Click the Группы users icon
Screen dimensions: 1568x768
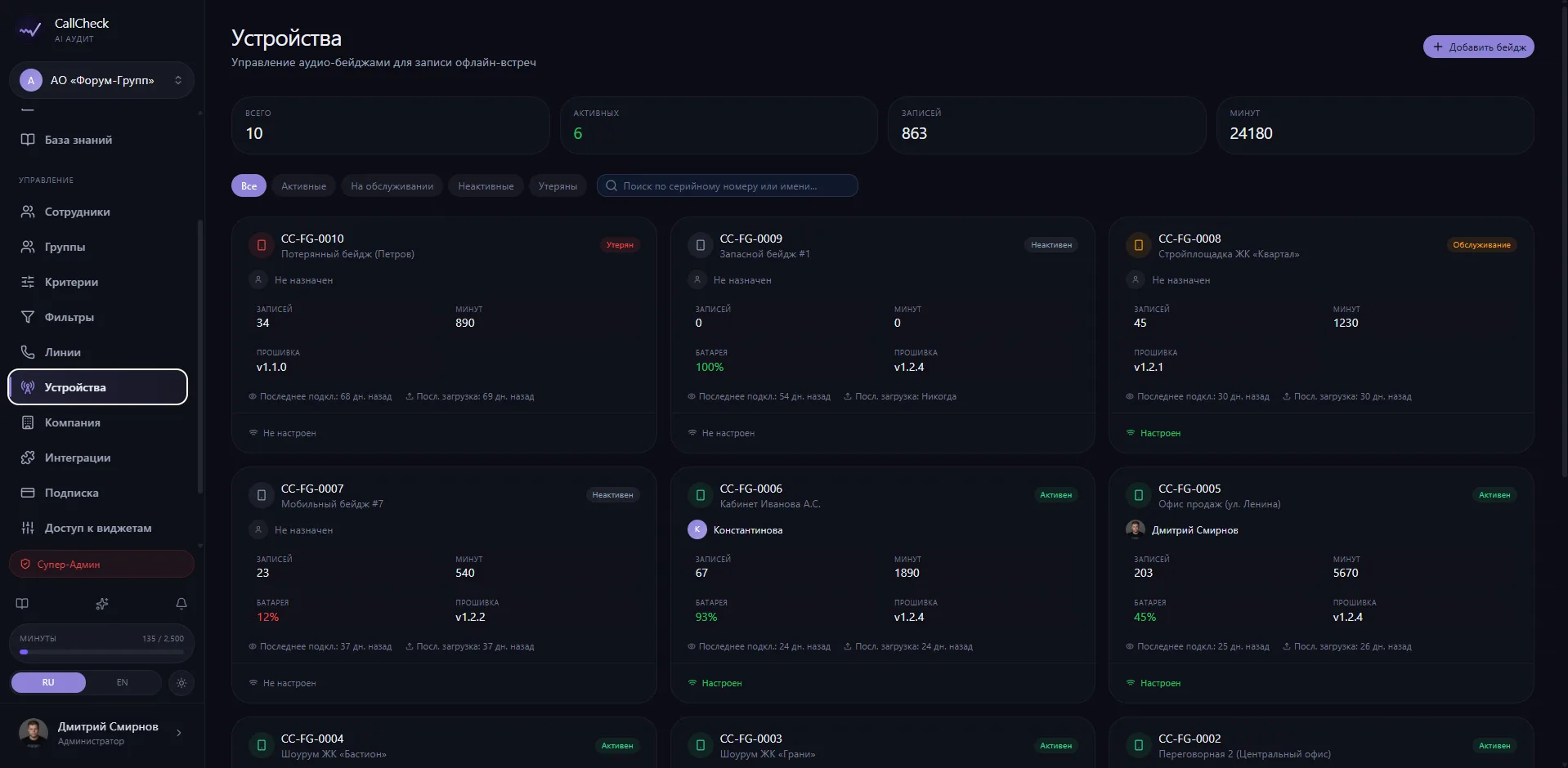[28, 247]
